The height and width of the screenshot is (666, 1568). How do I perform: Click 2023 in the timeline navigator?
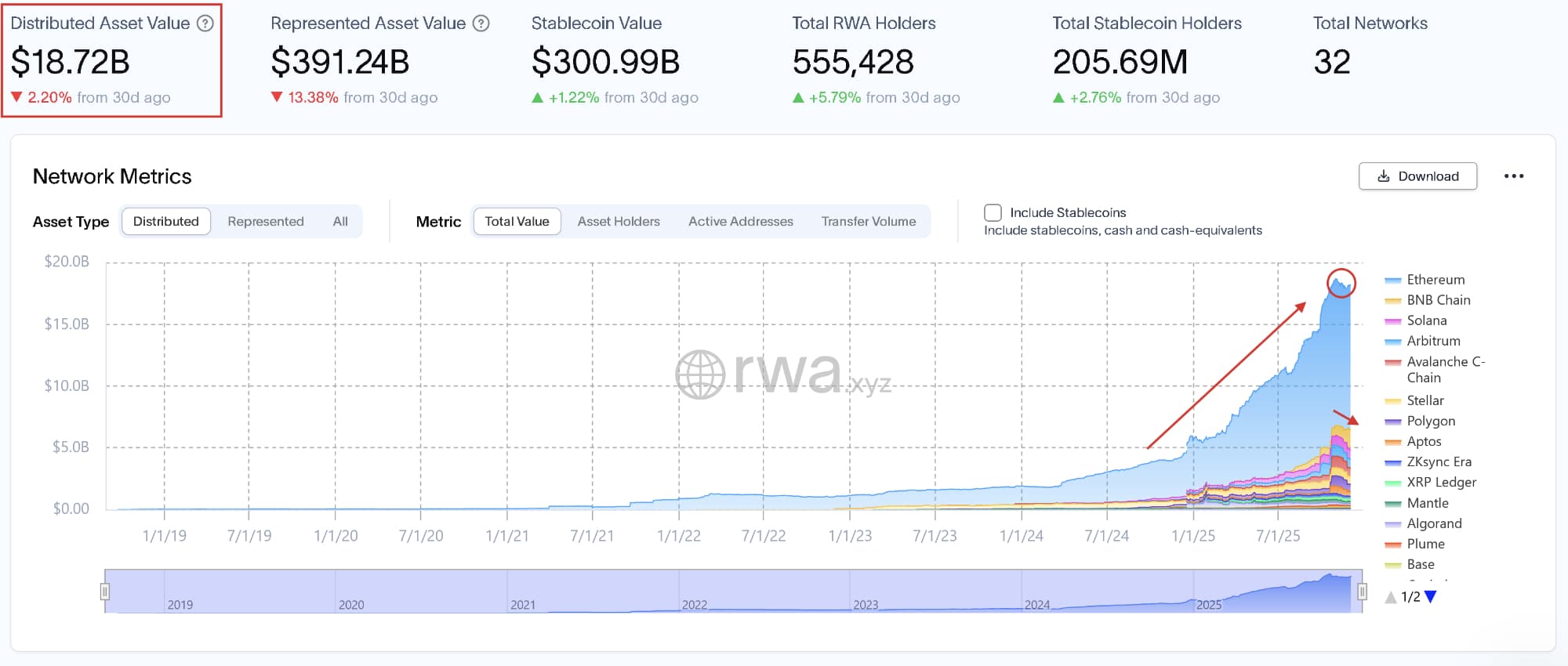pyautogui.click(x=866, y=604)
